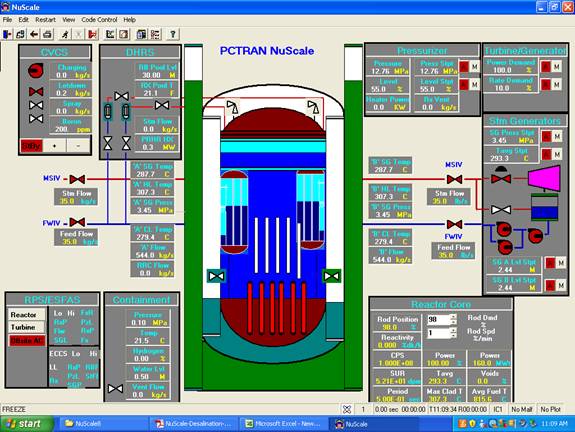This screenshot has height=432, width=575.
Task: Click the red letdown valve in CVCS
Action: (36, 91)
